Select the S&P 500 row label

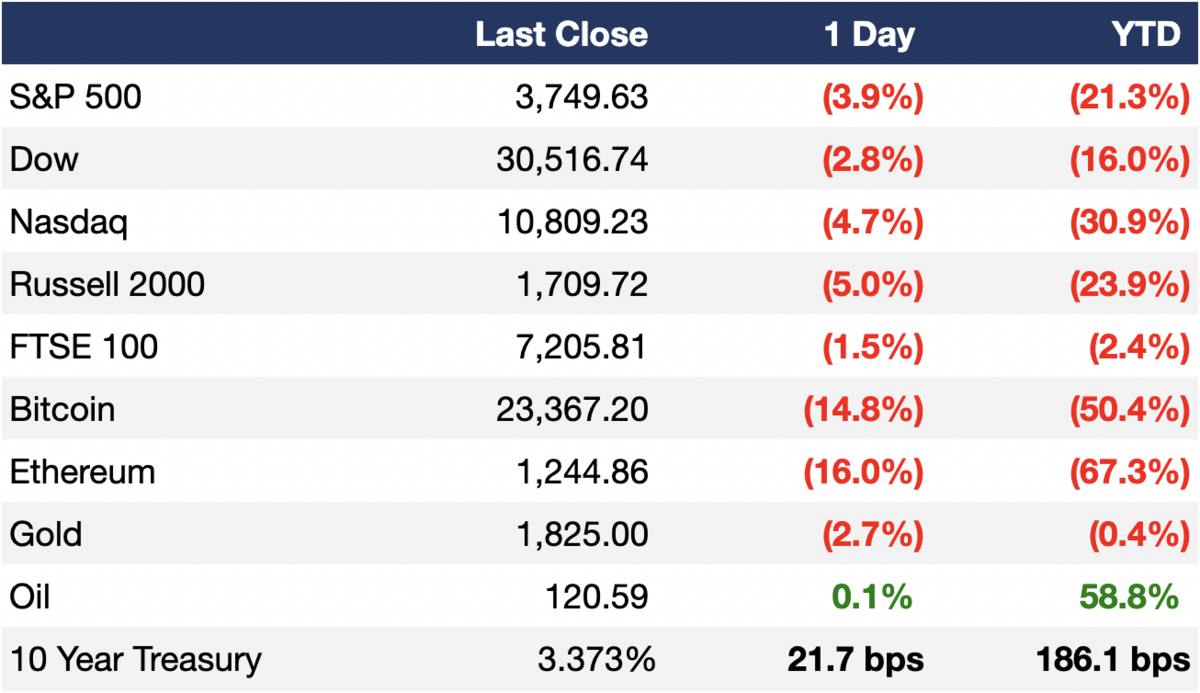pyautogui.click(x=76, y=97)
